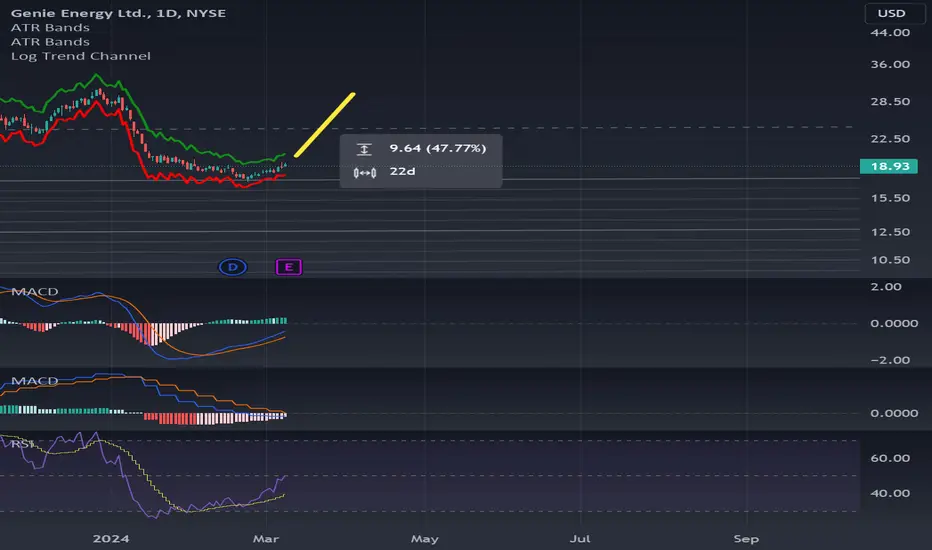The width and height of the screenshot is (932, 550).
Task: Click the current price label 18.93
Action: [x=889, y=166]
